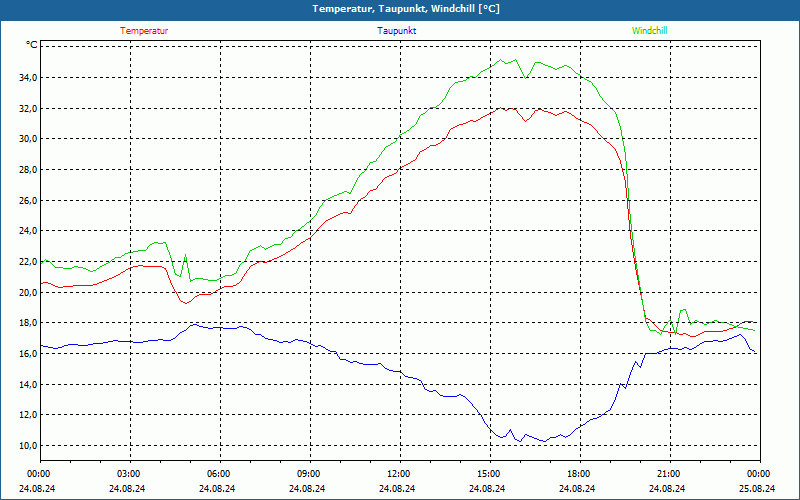The image size is (800, 500).
Task: Click the '18,0' y-axis value
Action: (x=28, y=323)
